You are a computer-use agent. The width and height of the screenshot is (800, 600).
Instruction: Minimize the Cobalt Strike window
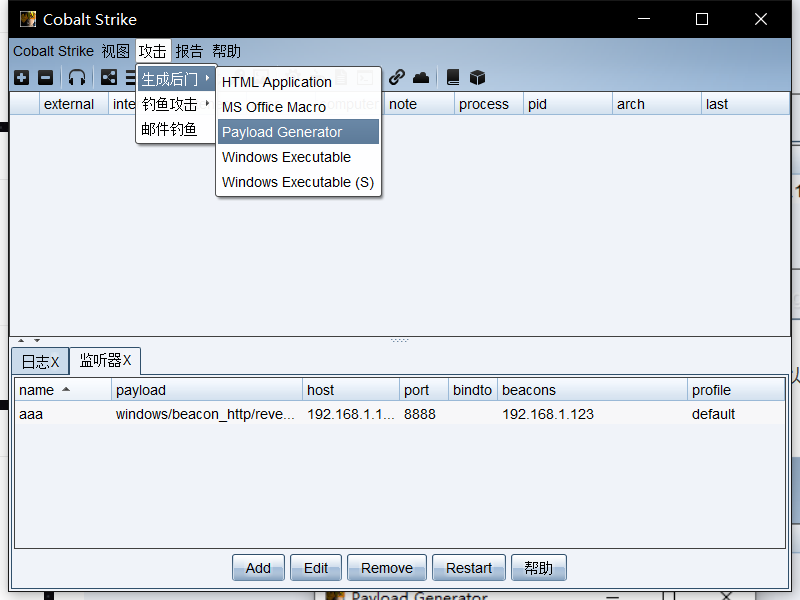(x=644, y=19)
